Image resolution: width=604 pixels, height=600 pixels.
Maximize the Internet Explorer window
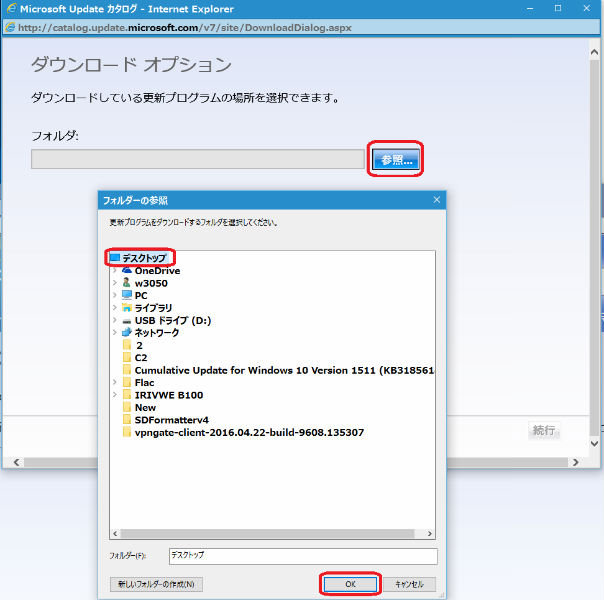click(x=558, y=8)
